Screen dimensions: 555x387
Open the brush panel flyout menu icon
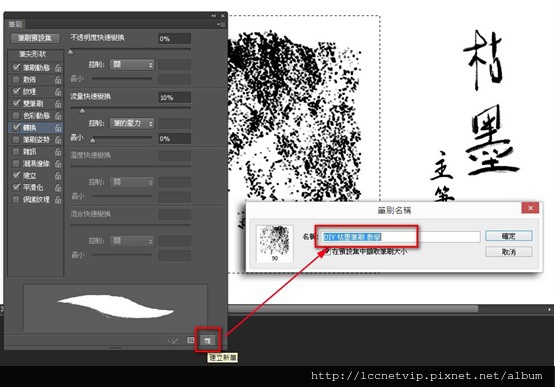click(x=221, y=24)
